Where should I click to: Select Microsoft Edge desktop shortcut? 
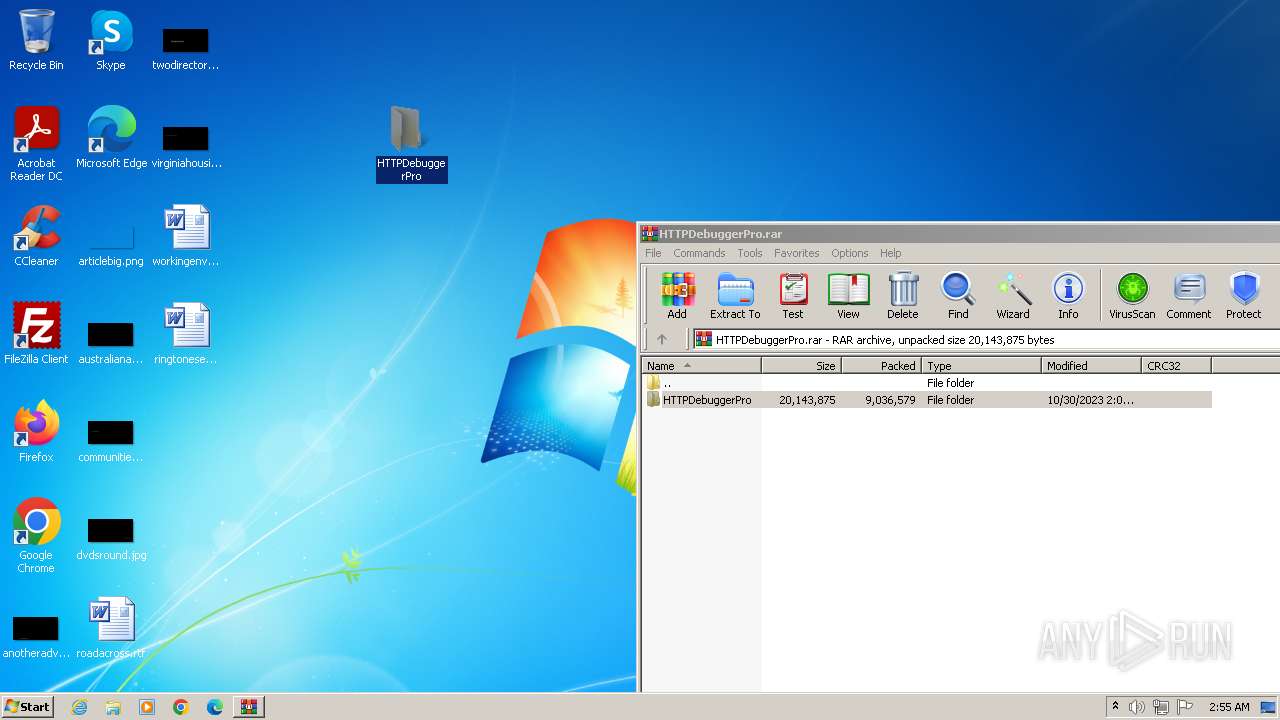click(x=111, y=138)
